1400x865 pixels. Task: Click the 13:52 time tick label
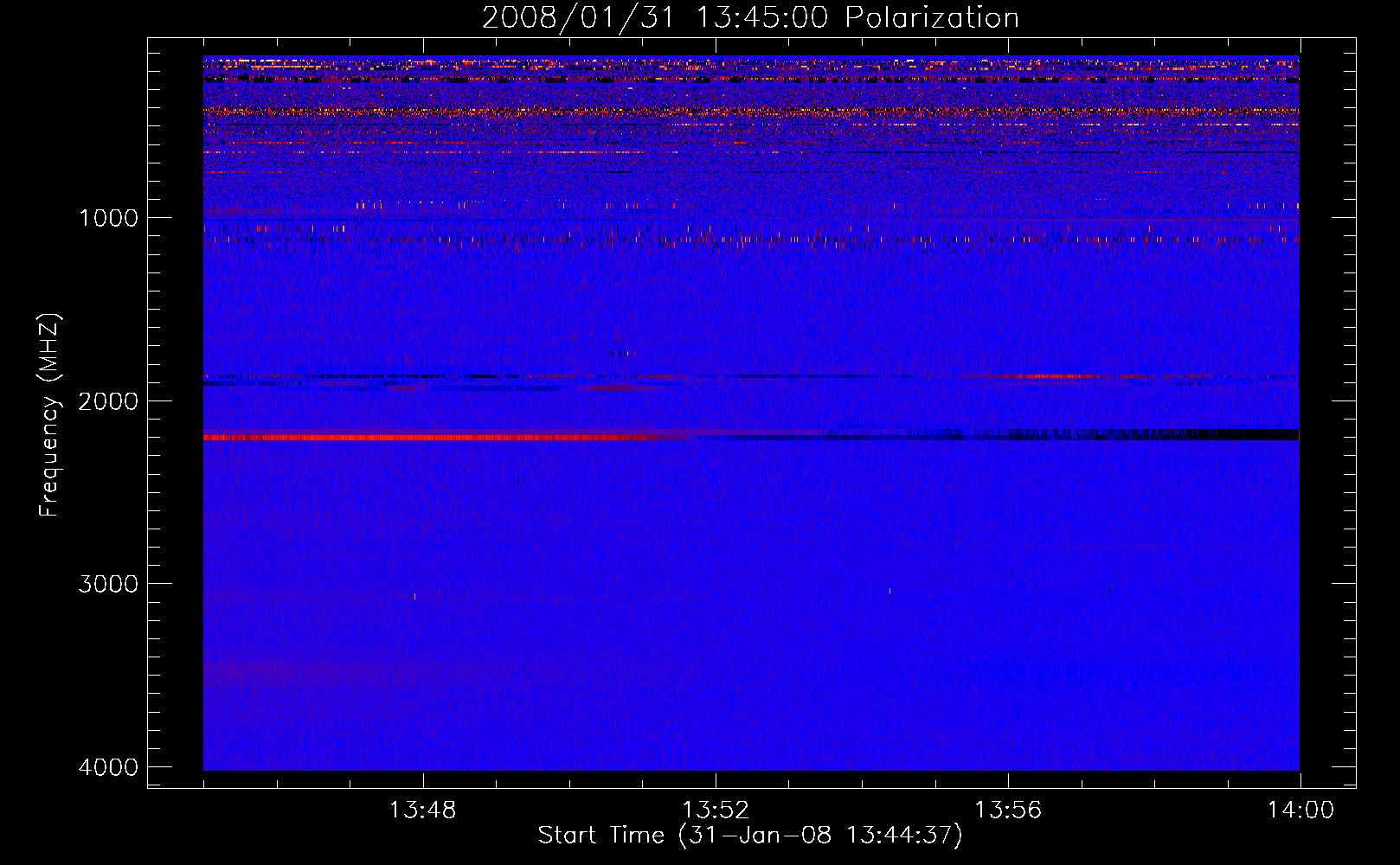click(x=716, y=811)
